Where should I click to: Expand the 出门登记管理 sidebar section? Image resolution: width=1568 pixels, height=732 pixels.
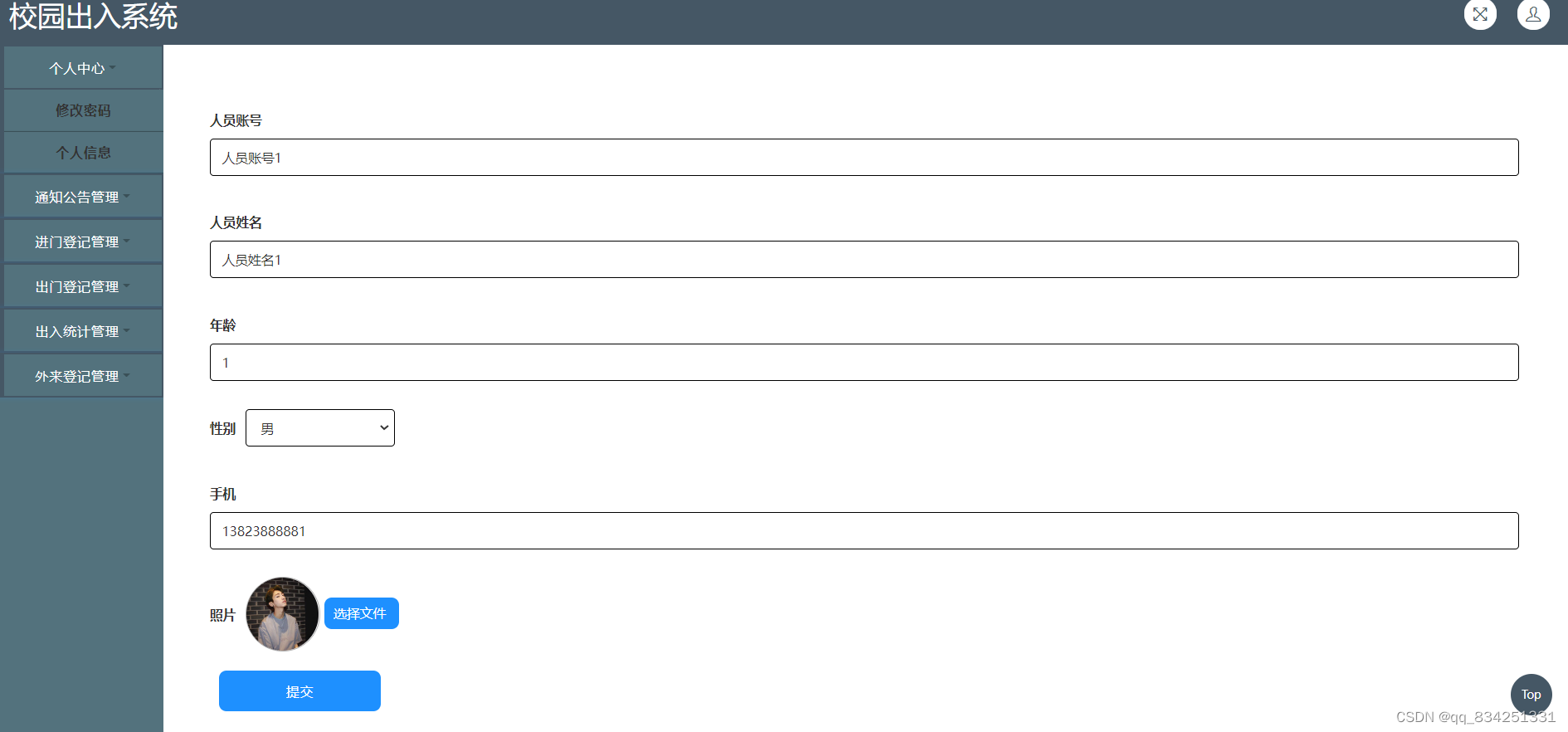[x=82, y=285]
